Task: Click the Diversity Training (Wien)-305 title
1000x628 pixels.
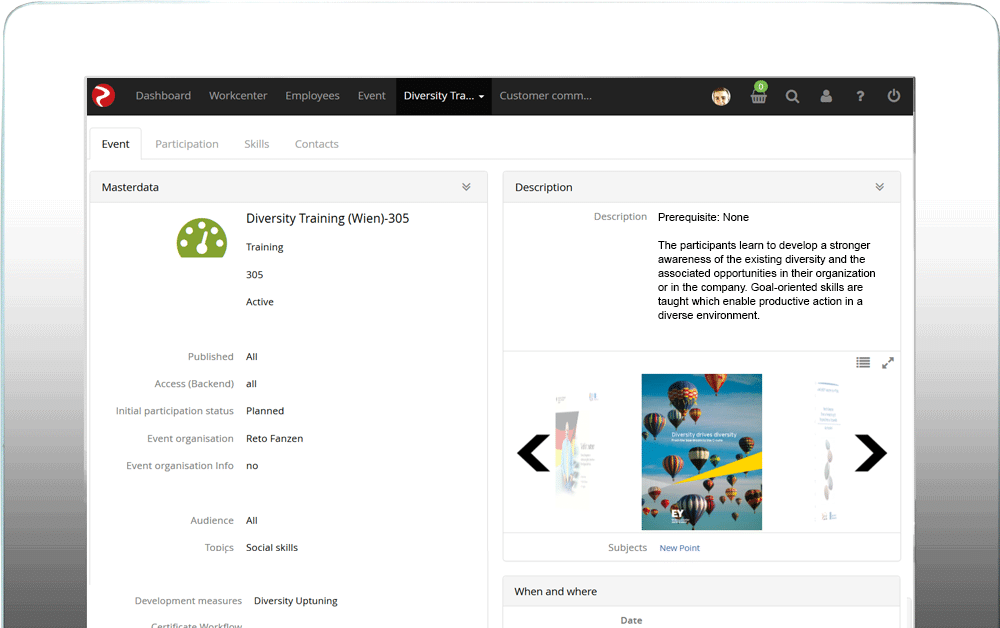Action: pyautogui.click(x=328, y=218)
